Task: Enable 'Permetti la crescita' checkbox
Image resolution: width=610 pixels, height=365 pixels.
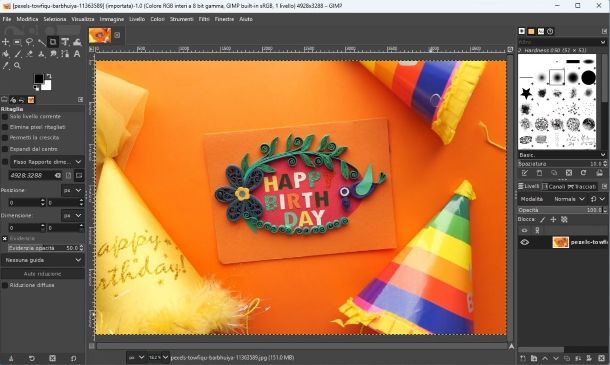Action: [x=5, y=138]
